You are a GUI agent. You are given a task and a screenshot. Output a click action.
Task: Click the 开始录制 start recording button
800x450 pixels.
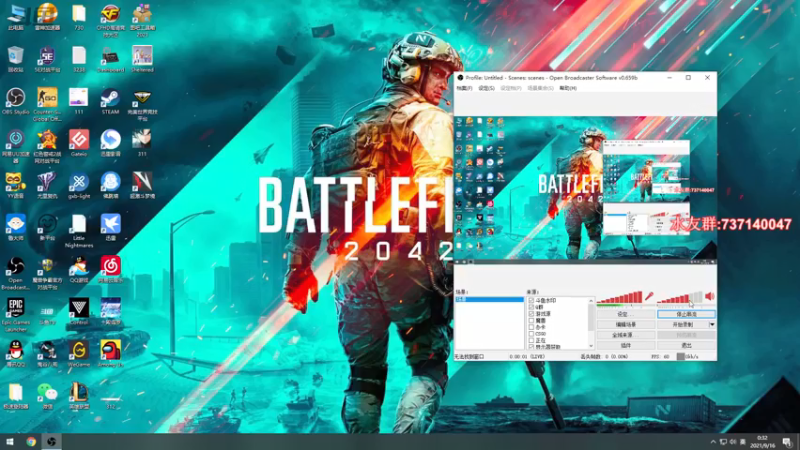[683, 324]
